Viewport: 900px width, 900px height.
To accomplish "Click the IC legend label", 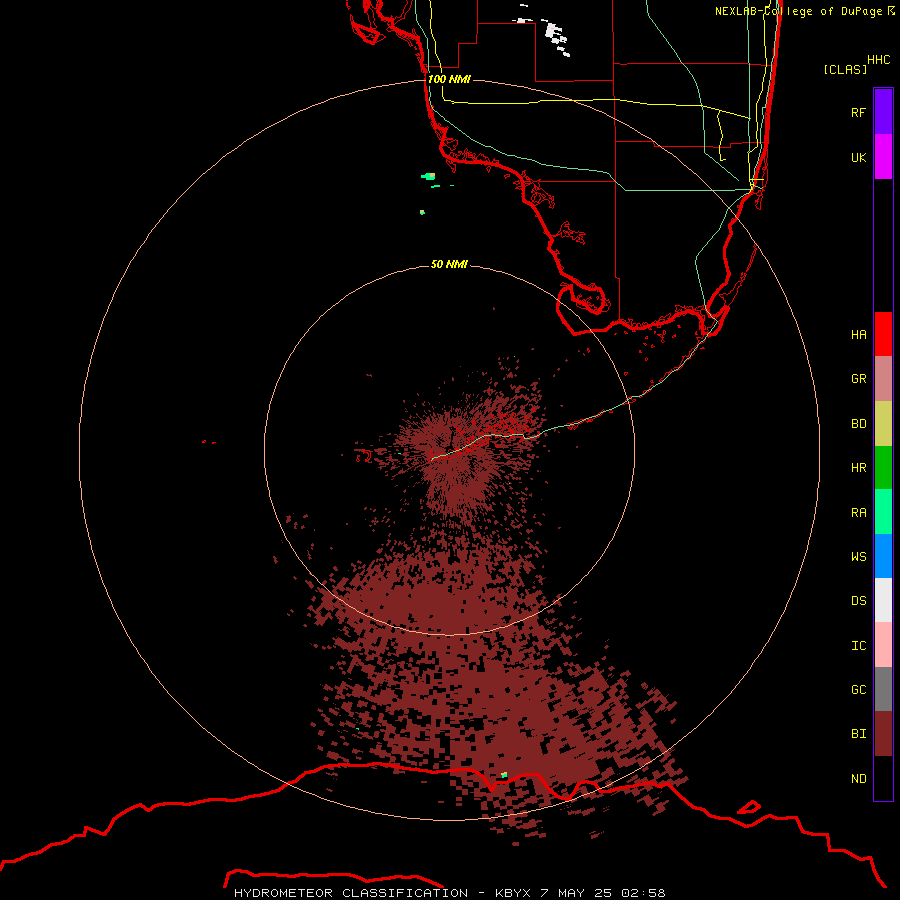I will click(858, 646).
